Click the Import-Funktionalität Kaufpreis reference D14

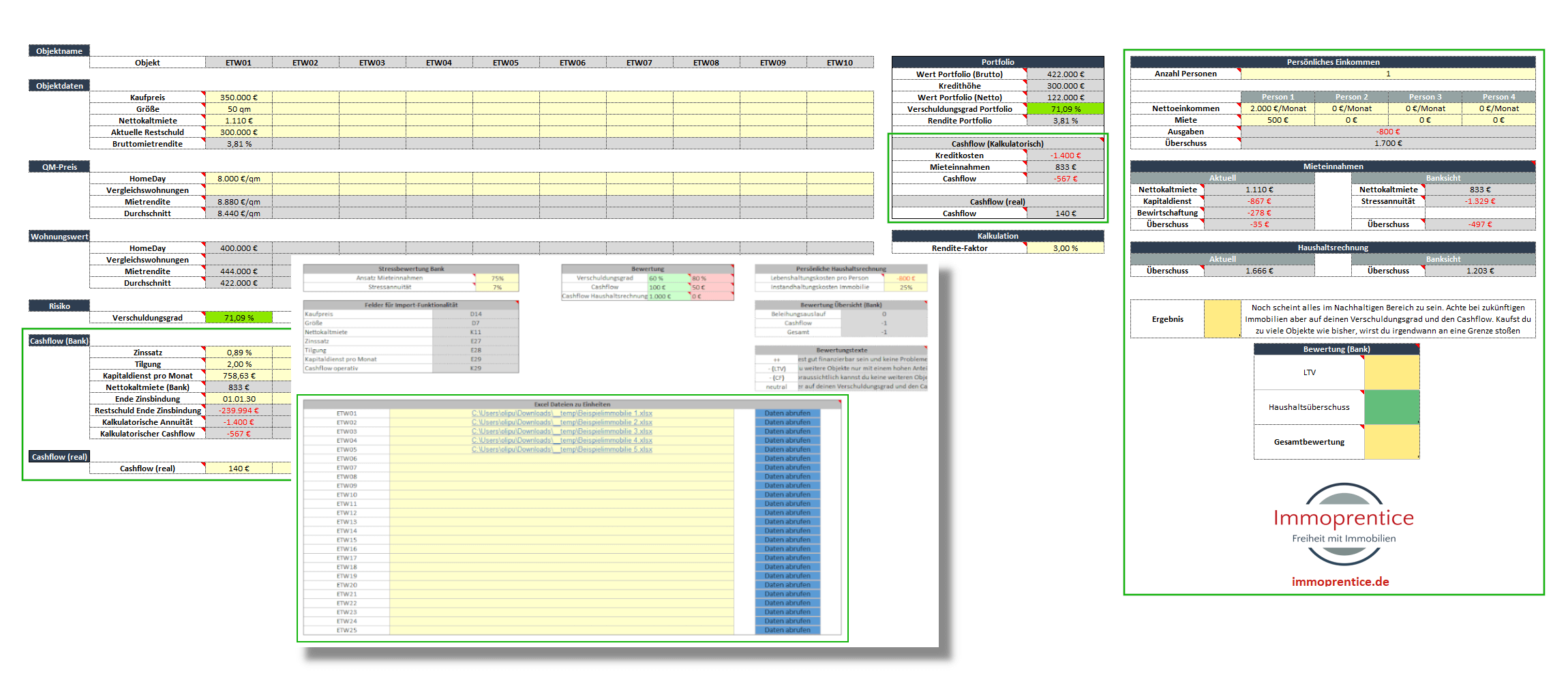tap(475, 314)
